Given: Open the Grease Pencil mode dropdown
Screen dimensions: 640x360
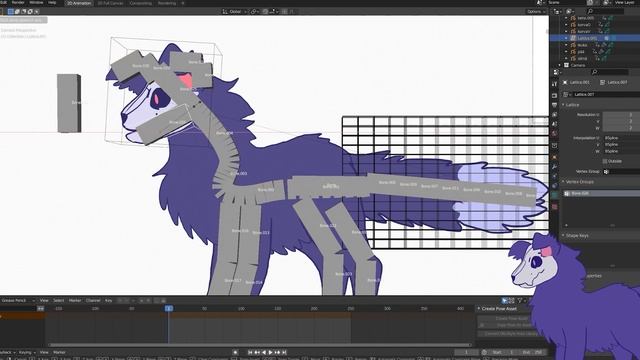Looking at the screenshot, I should (x=18, y=300).
